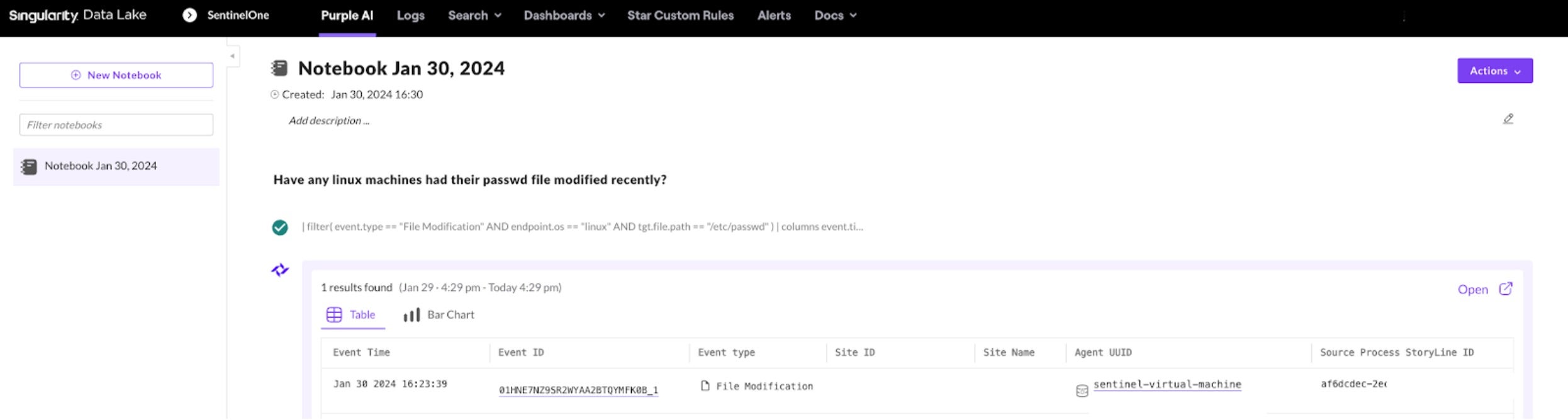The width and height of the screenshot is (1568, 420).
Task: Open the Actions dropdown button
Action: pyautogui.click(x=1494, y=71)
